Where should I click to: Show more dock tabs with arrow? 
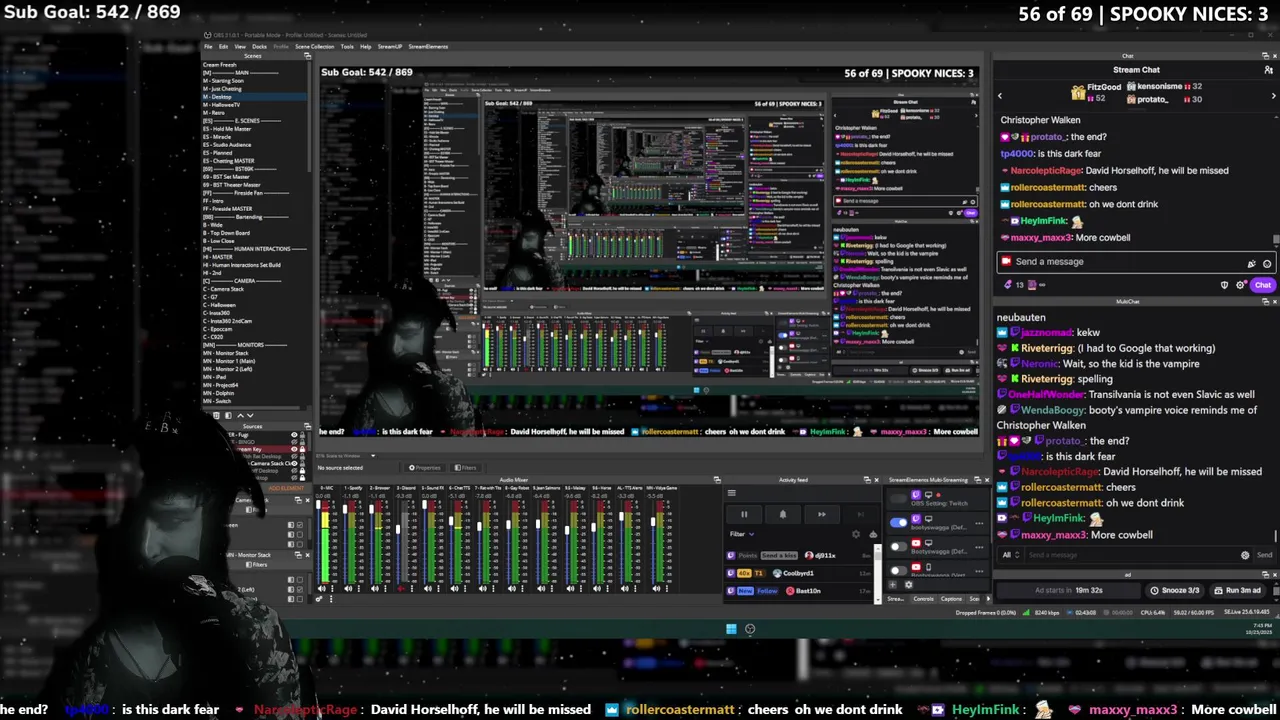[x=988, y=599]
